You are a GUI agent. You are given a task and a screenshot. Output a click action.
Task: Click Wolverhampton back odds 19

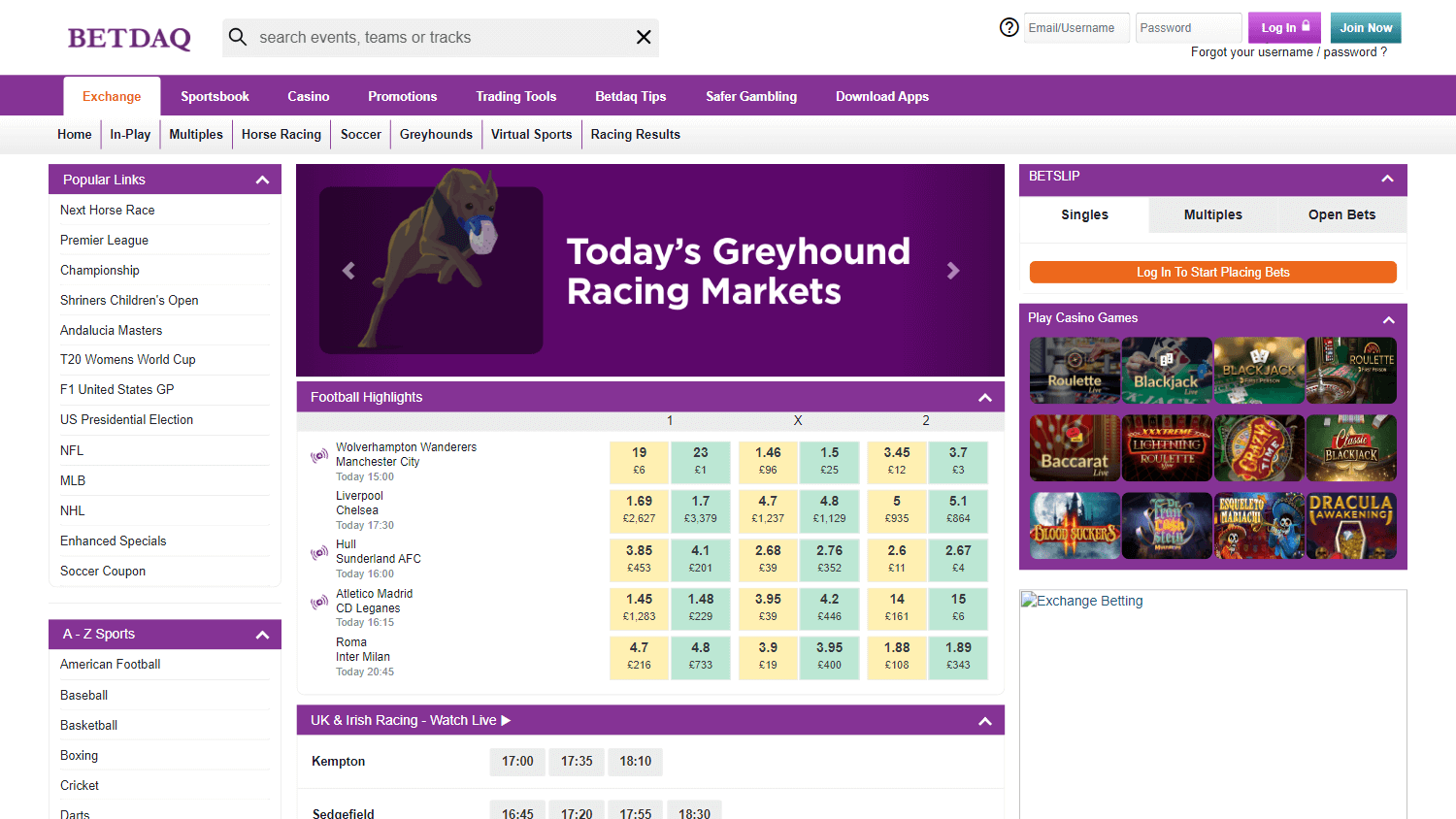640,461
